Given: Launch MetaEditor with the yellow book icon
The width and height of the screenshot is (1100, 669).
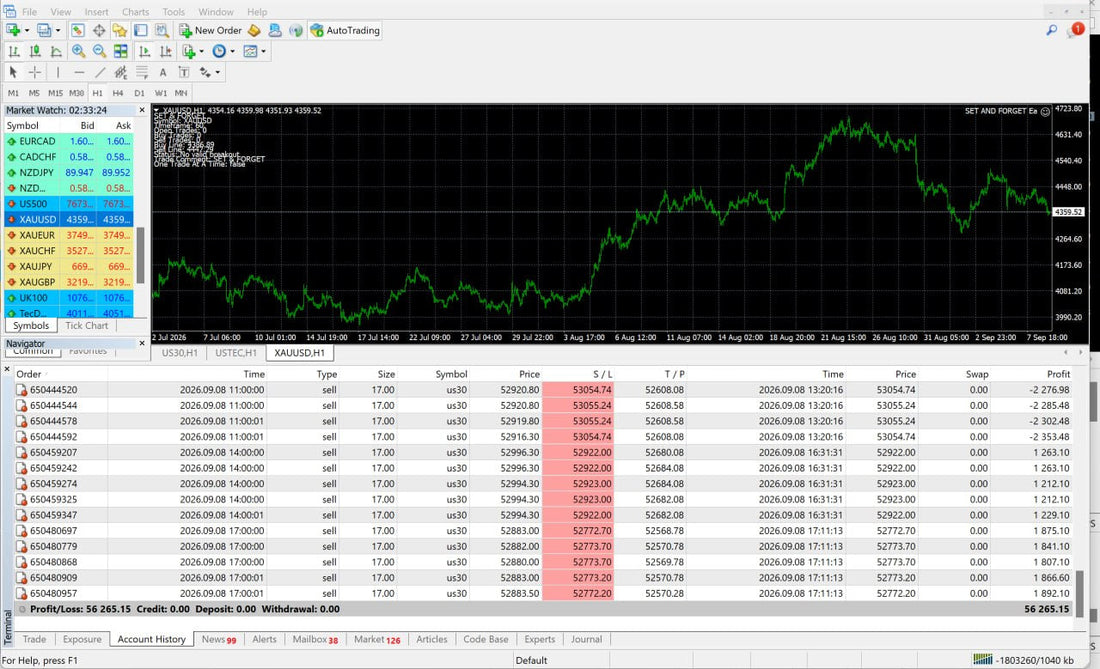Looking at the screenshot, I should (x=254, y=30).
